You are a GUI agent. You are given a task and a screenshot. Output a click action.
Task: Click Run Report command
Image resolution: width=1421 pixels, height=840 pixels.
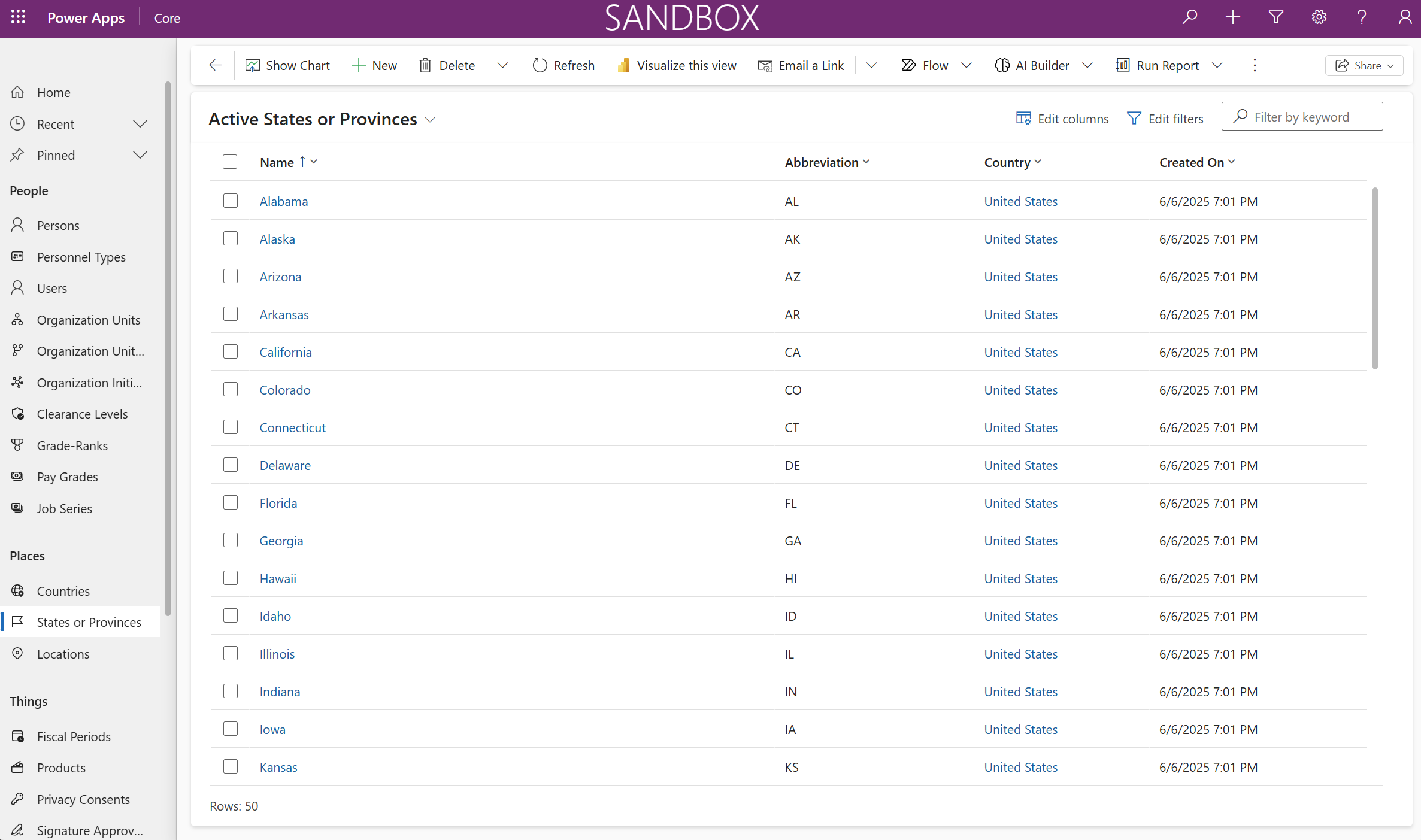(x=1158, y=65)
